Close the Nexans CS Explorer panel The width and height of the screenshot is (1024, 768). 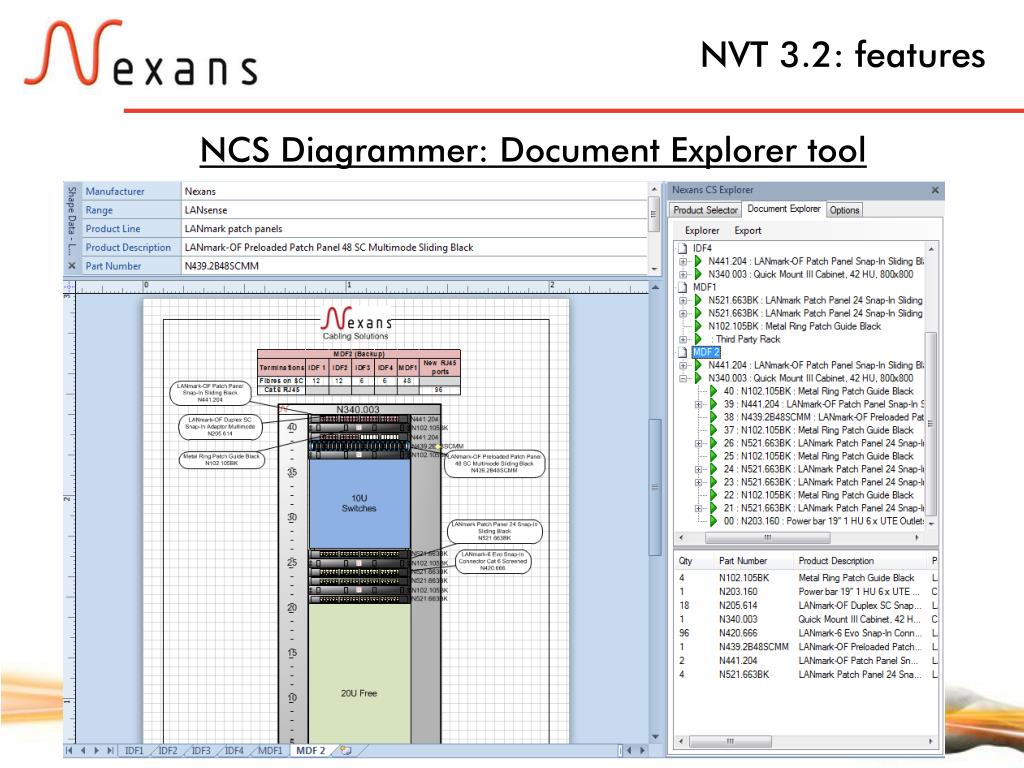[935, 190]
